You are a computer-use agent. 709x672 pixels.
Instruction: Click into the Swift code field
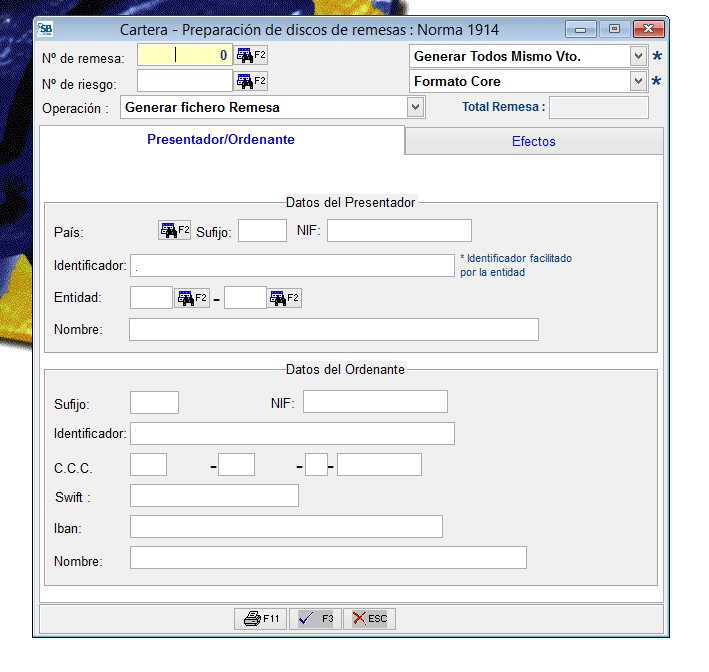coord(214,496)
